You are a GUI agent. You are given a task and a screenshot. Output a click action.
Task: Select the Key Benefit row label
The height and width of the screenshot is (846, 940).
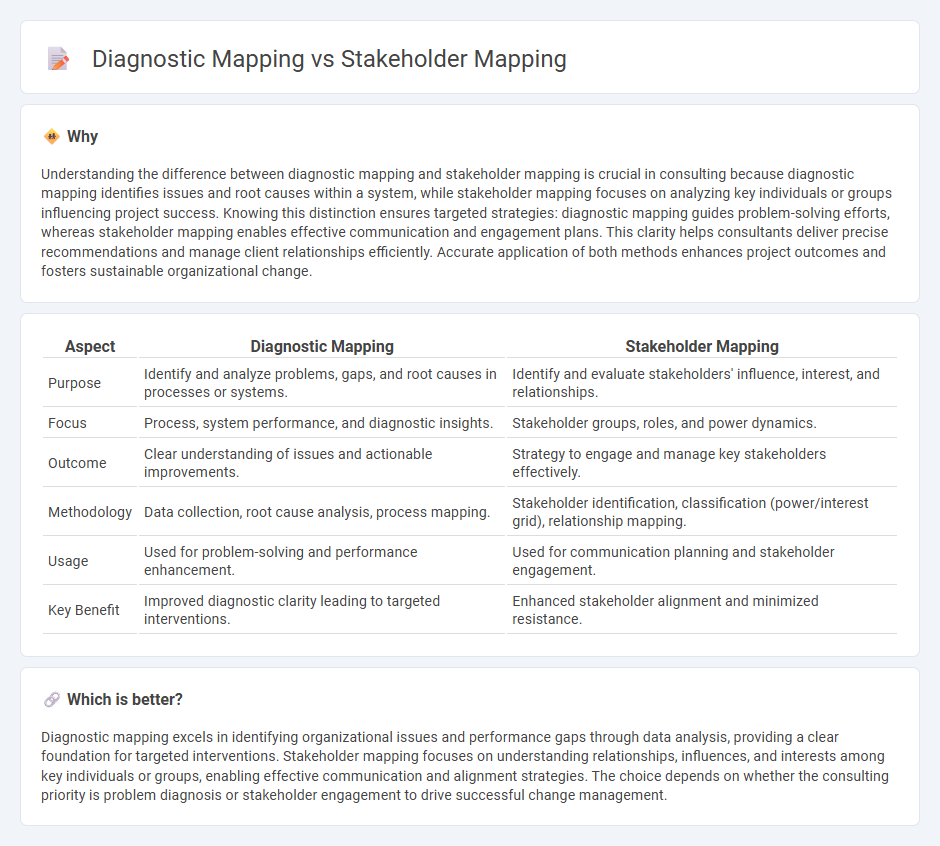[x=84, y=610]
